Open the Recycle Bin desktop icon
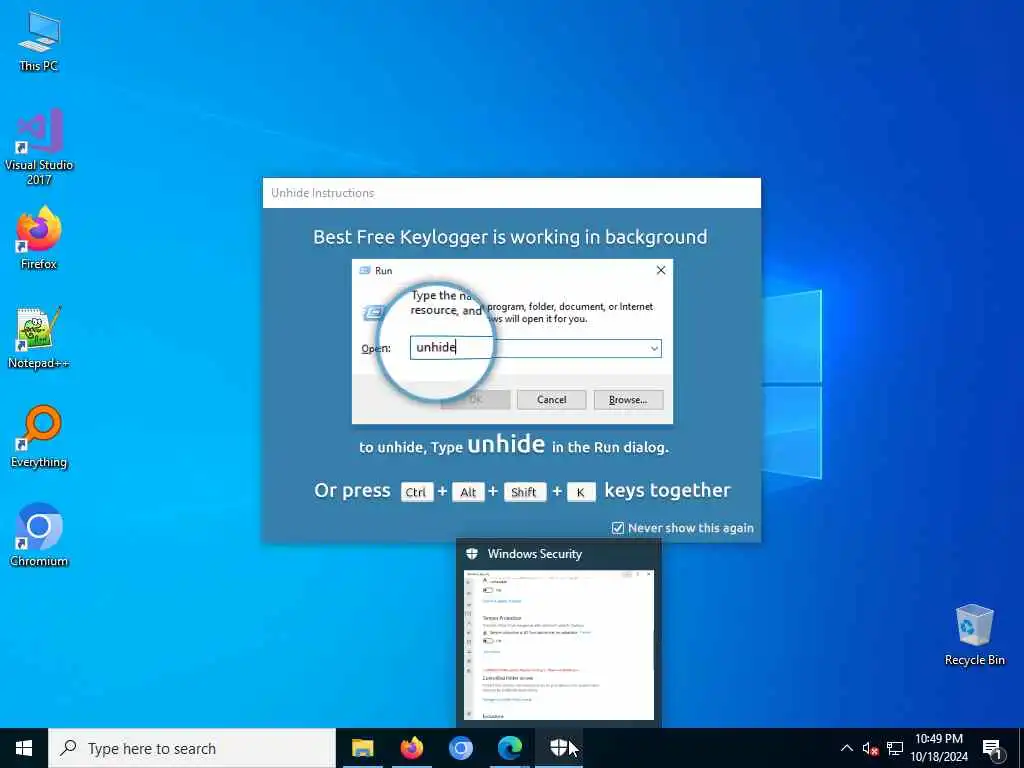 974,635
